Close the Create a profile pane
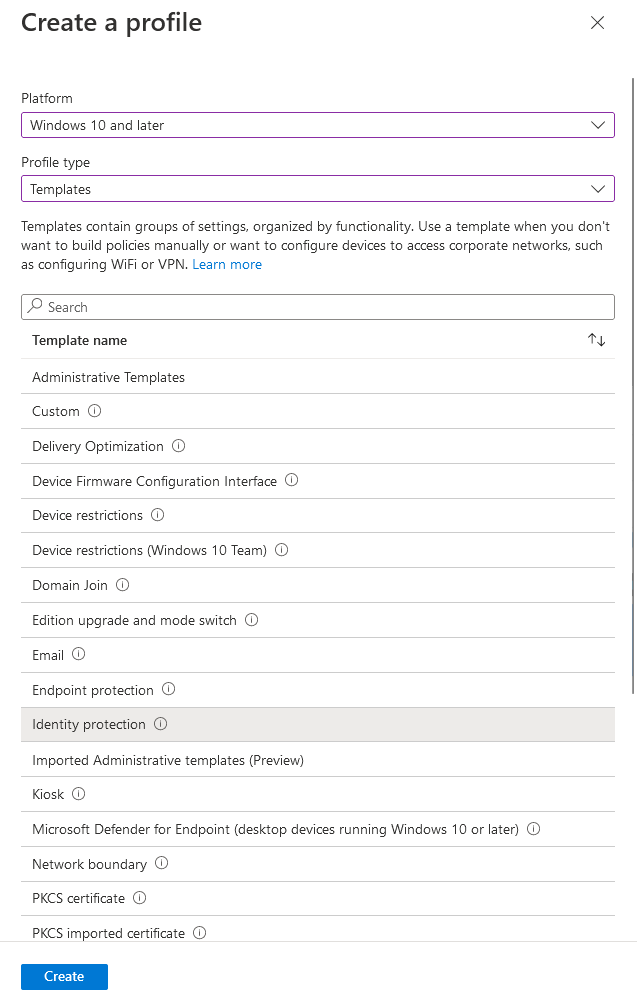This screenshot has width=637, height=998. 597,23
